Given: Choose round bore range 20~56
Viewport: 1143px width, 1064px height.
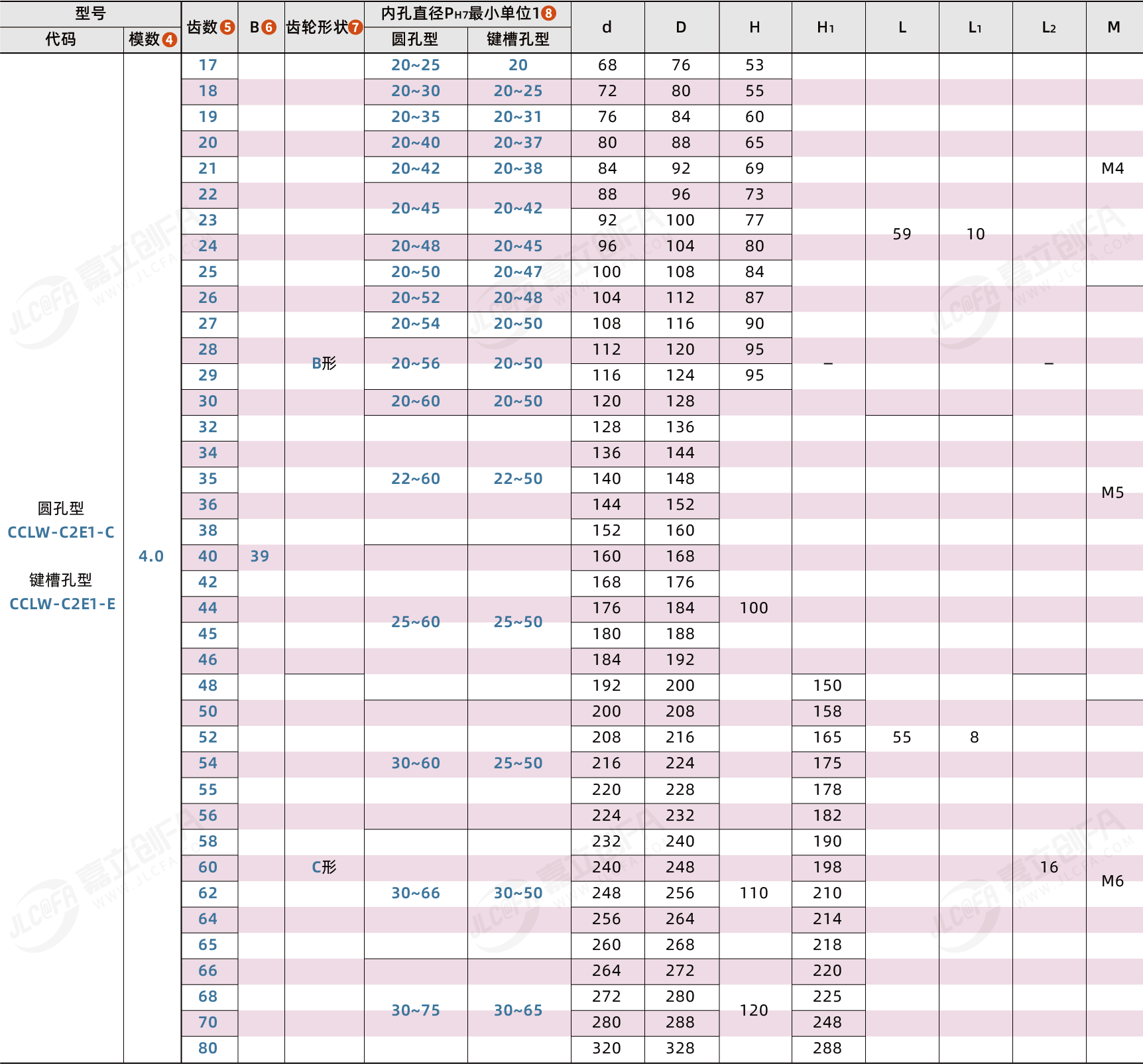Looking at the screenshot, I should click(416, 363).
